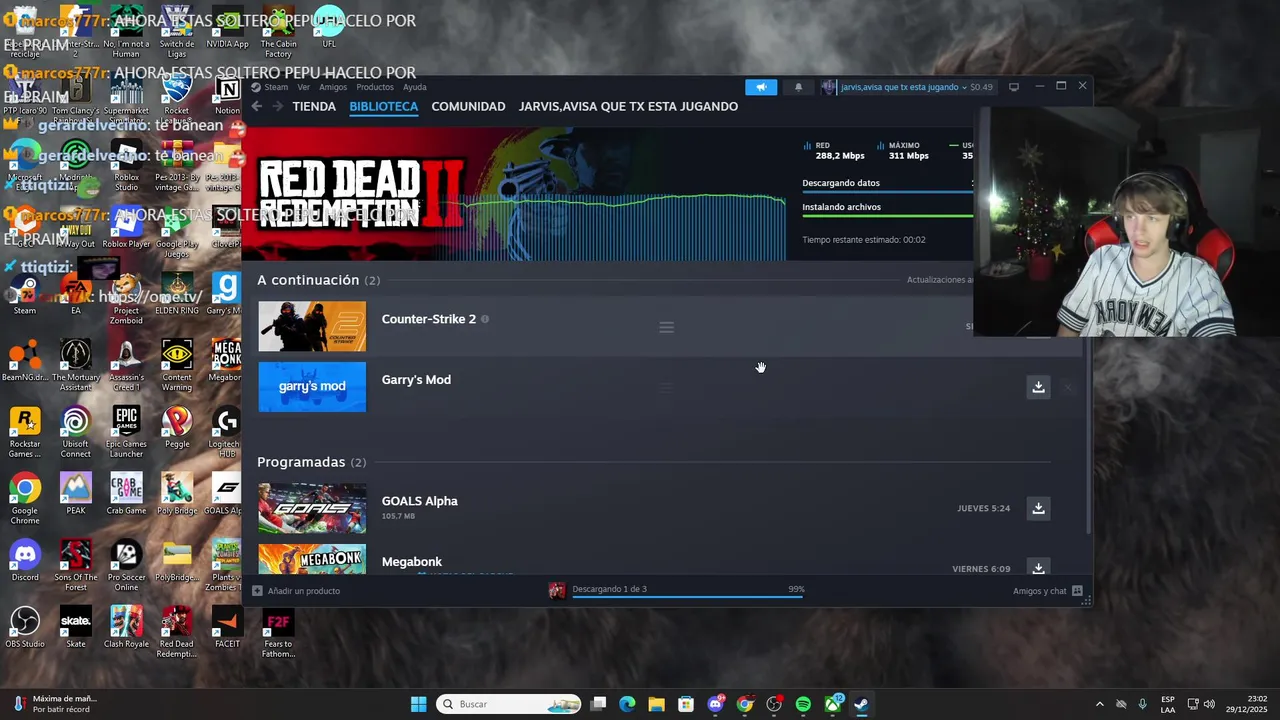
Task: Open The Mortuary Assistant desktop shortcut
Action: [x=75, y=365]
